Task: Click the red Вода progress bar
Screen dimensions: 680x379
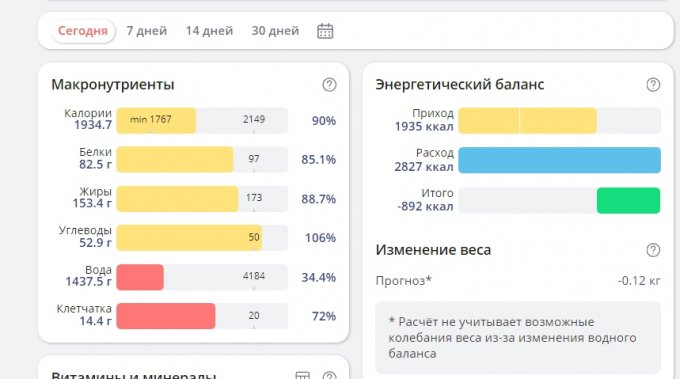Action: (140, 277)
